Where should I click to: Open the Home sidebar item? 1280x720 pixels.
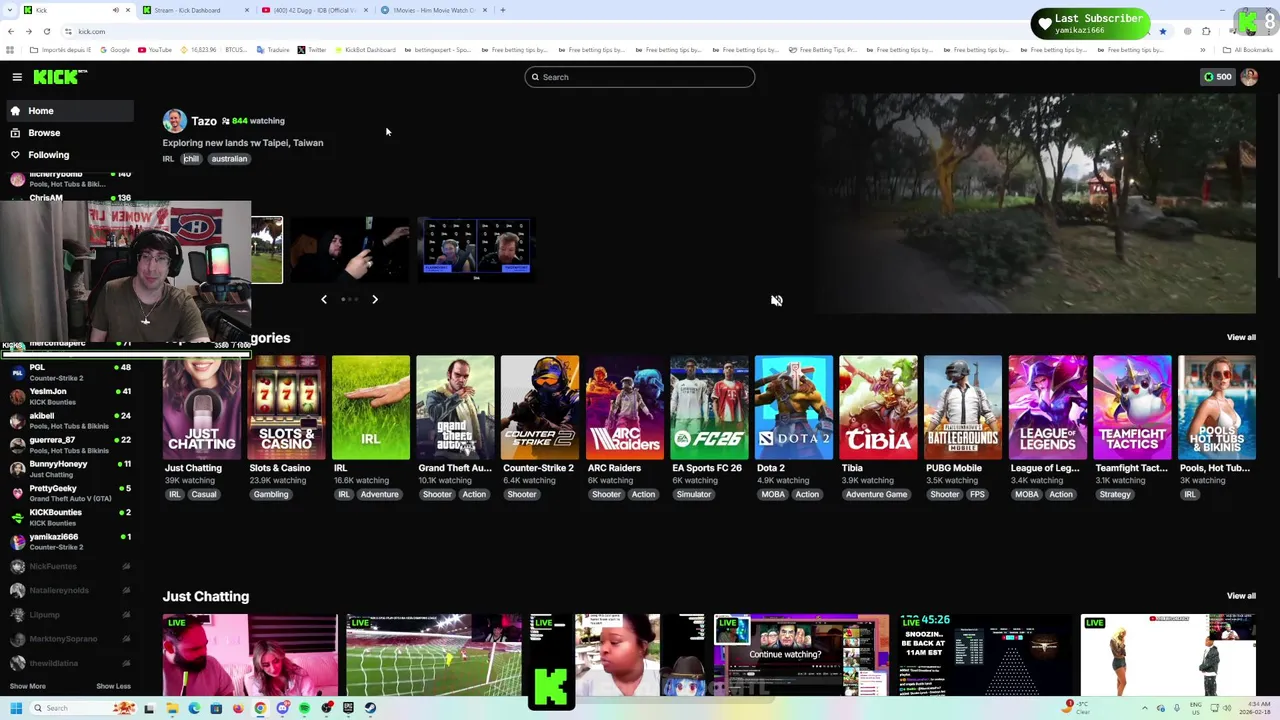click(68, 111)
